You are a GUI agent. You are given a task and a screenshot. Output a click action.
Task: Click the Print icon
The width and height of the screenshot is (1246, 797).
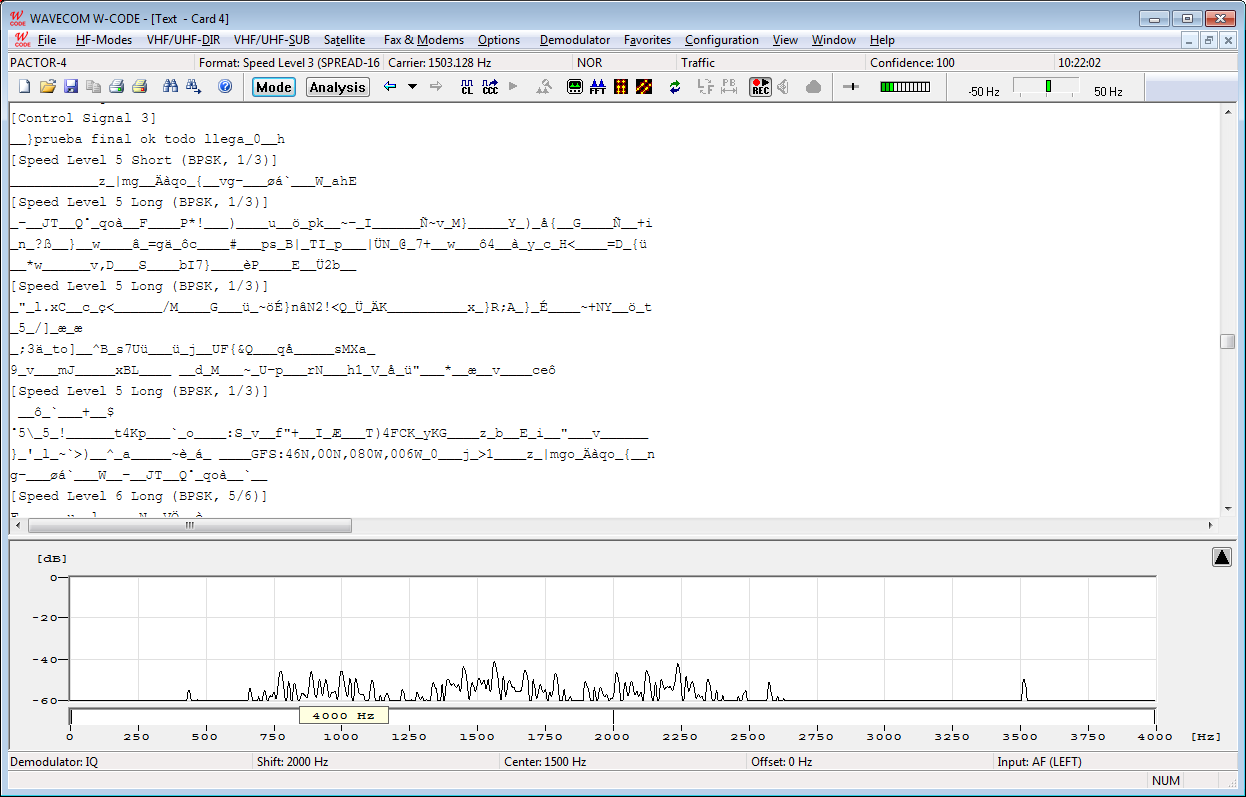(x=116, y=87)
